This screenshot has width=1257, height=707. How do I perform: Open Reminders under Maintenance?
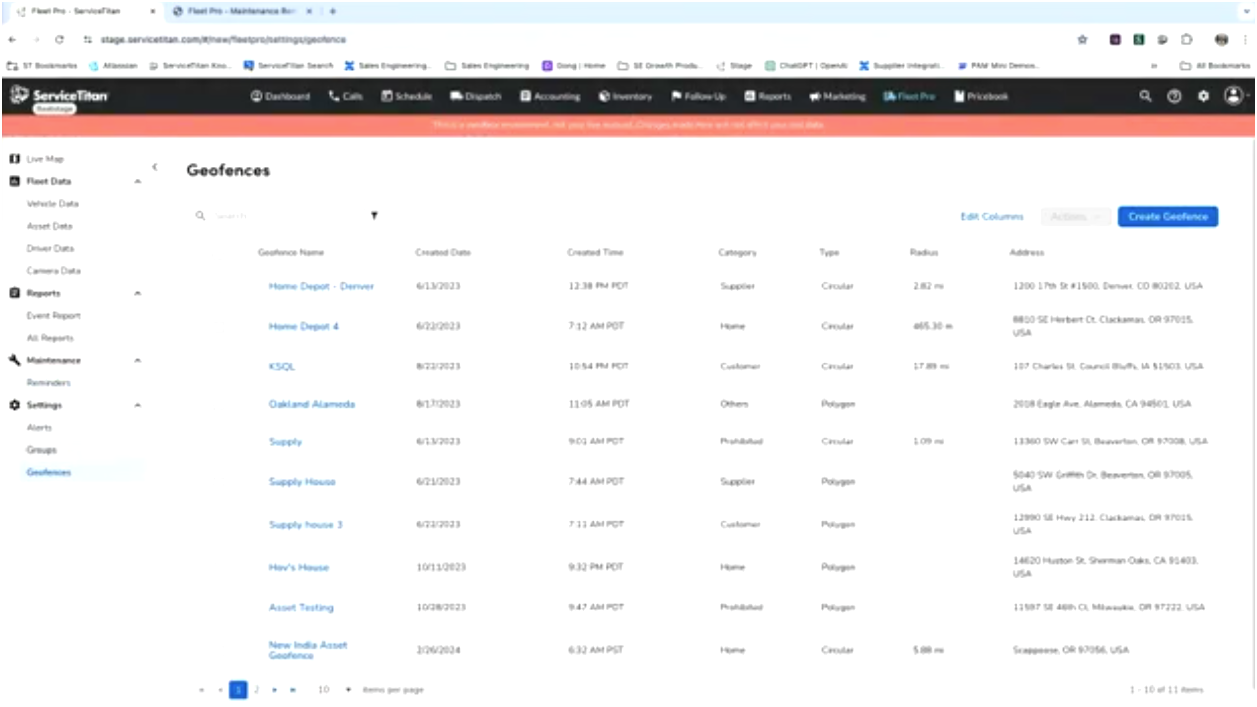coord(49,383)
